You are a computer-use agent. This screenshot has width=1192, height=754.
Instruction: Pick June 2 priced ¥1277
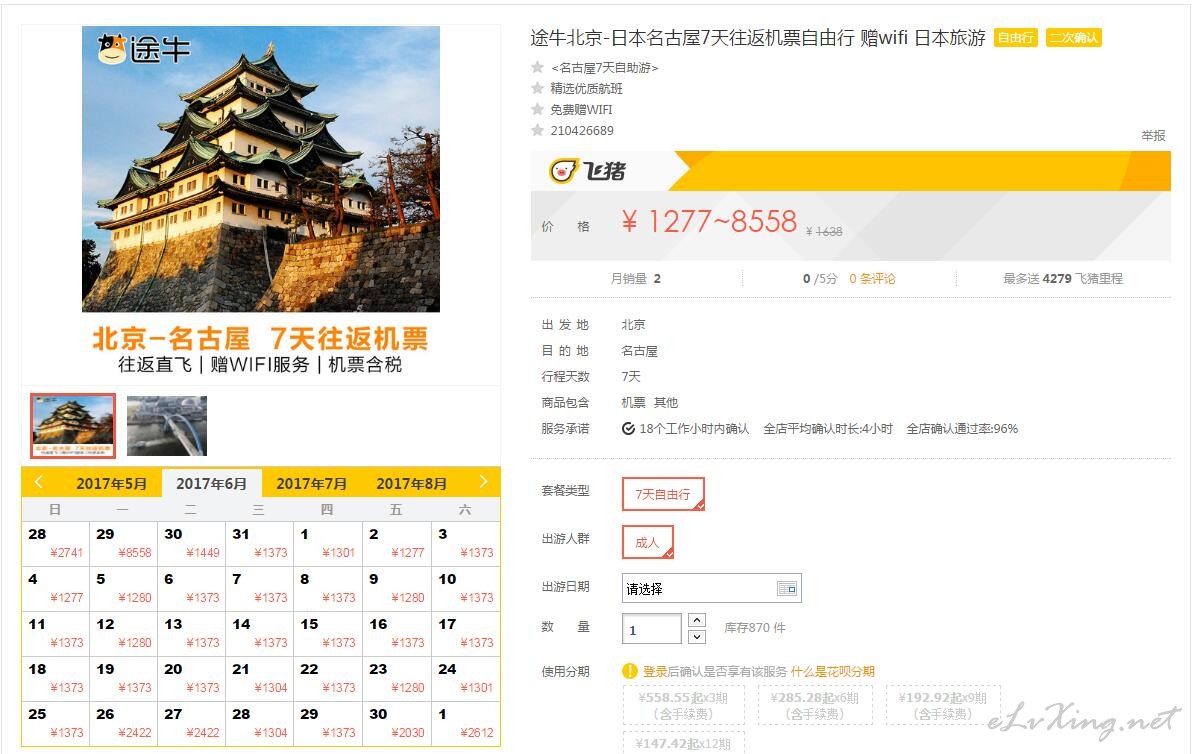tap(397, 543)
